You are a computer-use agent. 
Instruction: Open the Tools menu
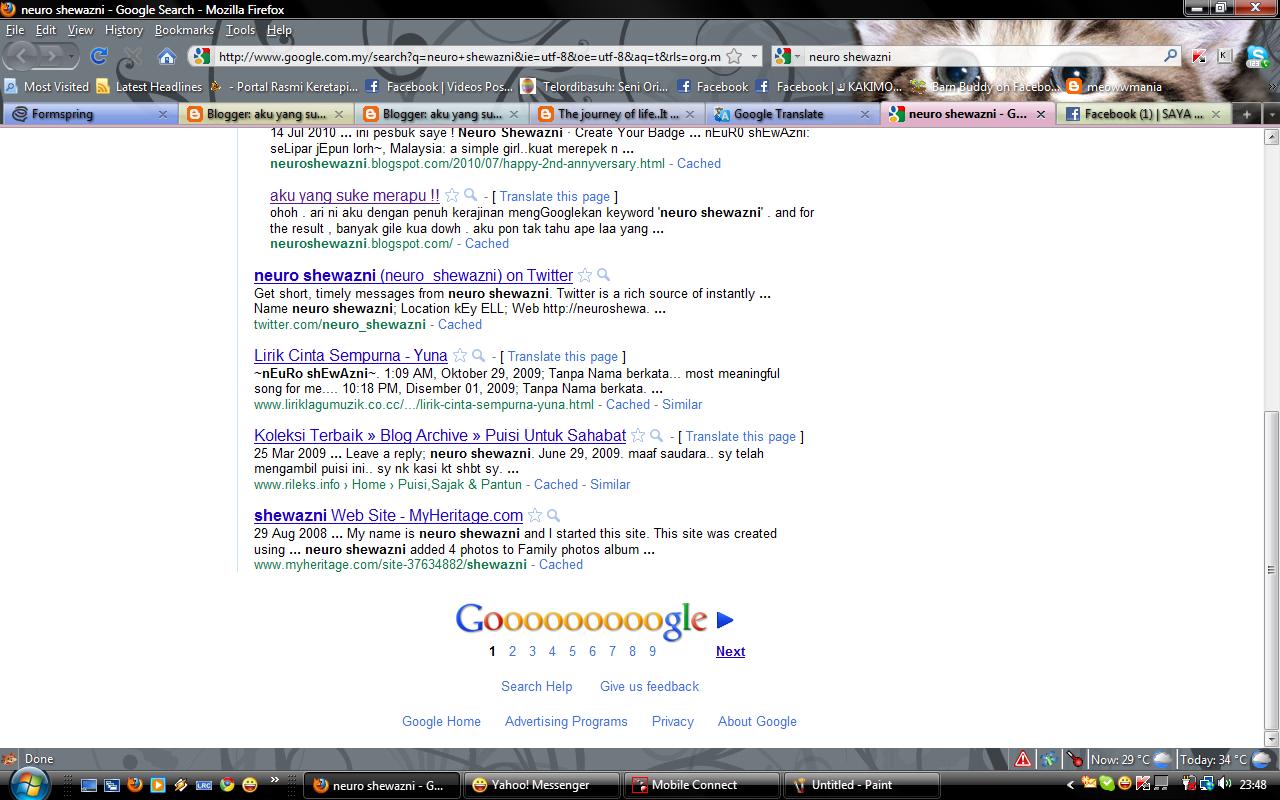click(240, 30)
